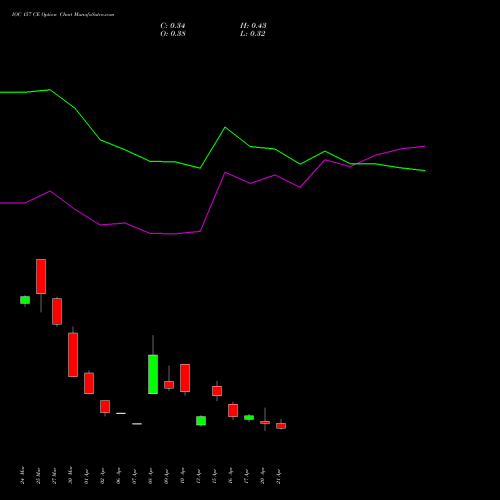Select the long red candlestick for 30 Mar

[x=73, y=355]
